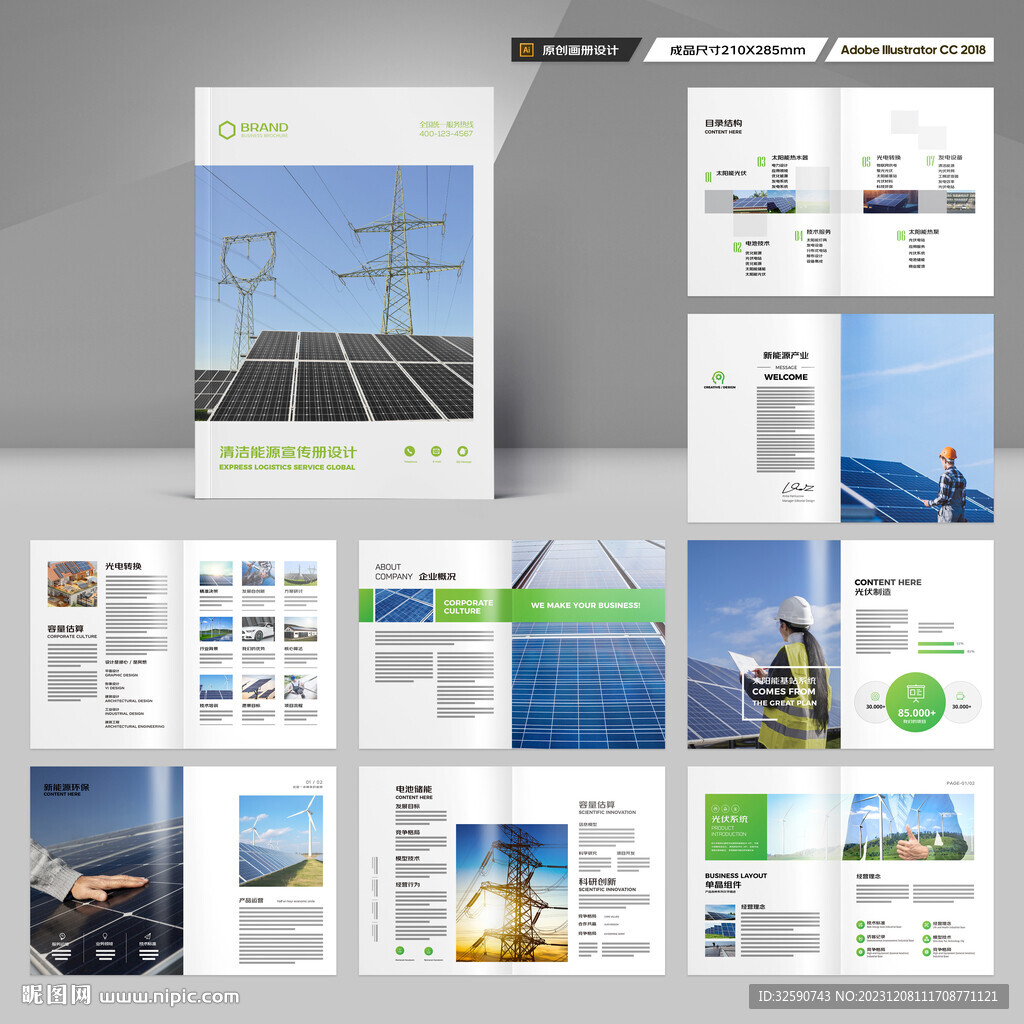Click contents entry 07 发电设备
This screenshot has height=1024, width=1024.
[x=944, y=159]
